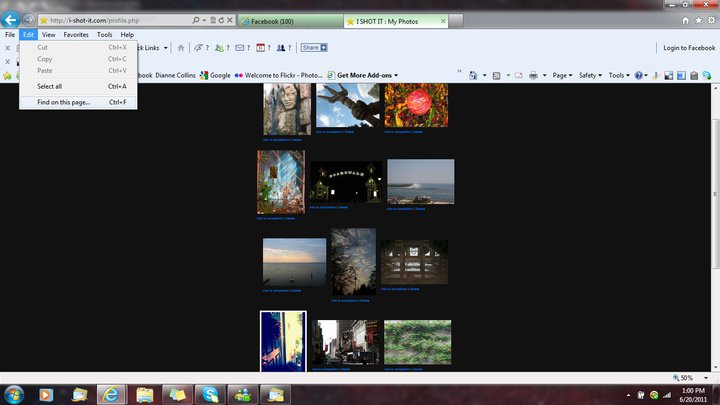Expand the Page dropdown in command bar
Screen dimensions: 720x405
click(562, 75)
